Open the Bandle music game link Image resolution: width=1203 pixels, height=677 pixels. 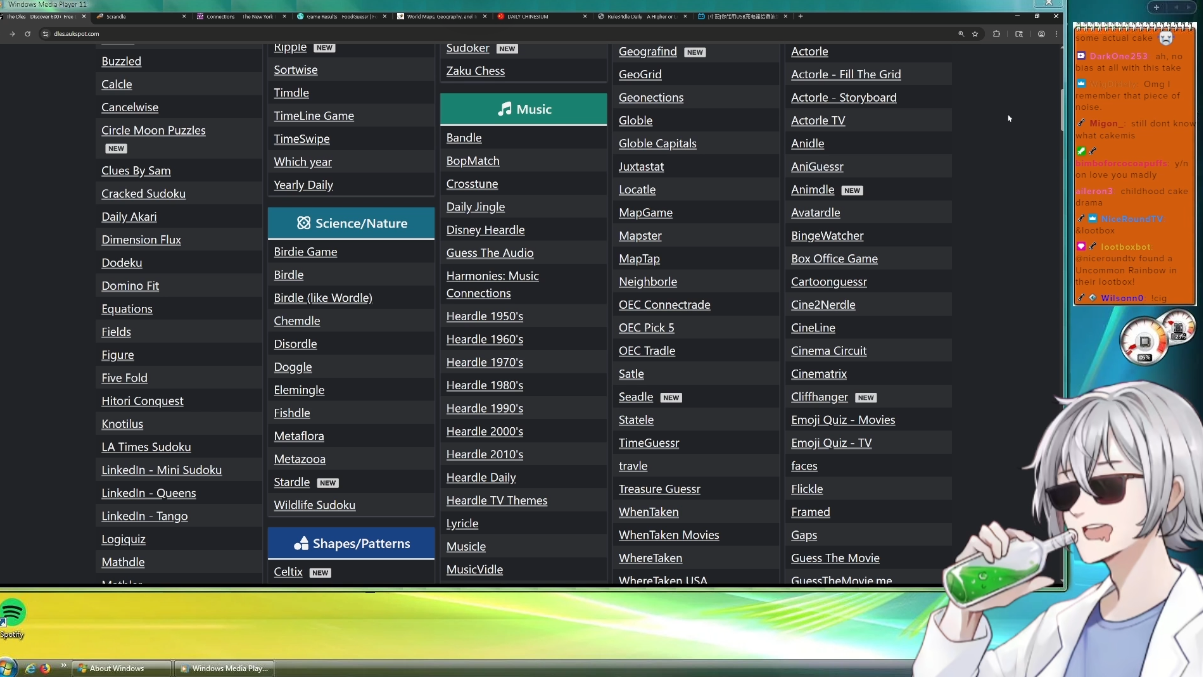tap(464, 138)
